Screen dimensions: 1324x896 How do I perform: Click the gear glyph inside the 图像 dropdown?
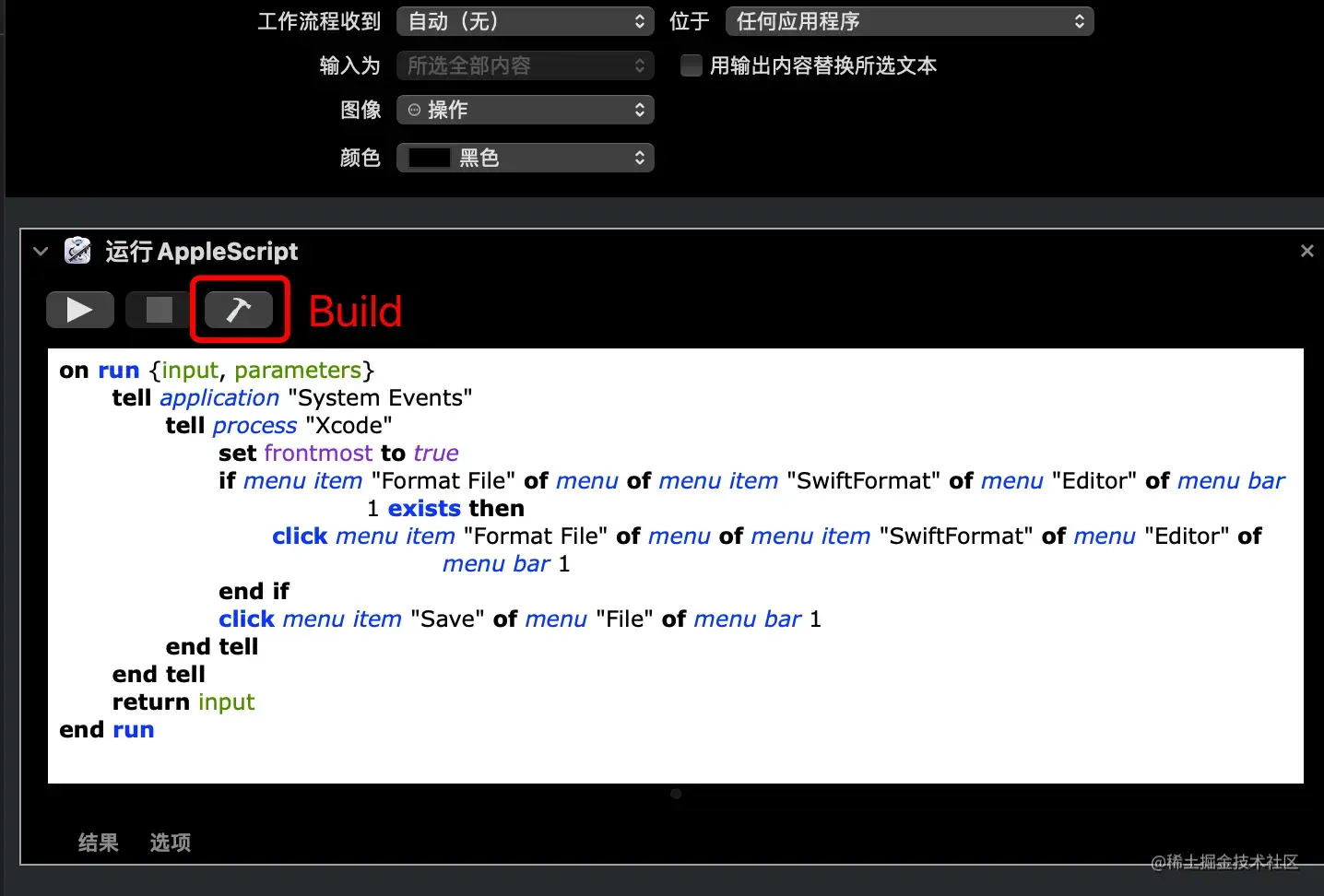tap(414, 110)
